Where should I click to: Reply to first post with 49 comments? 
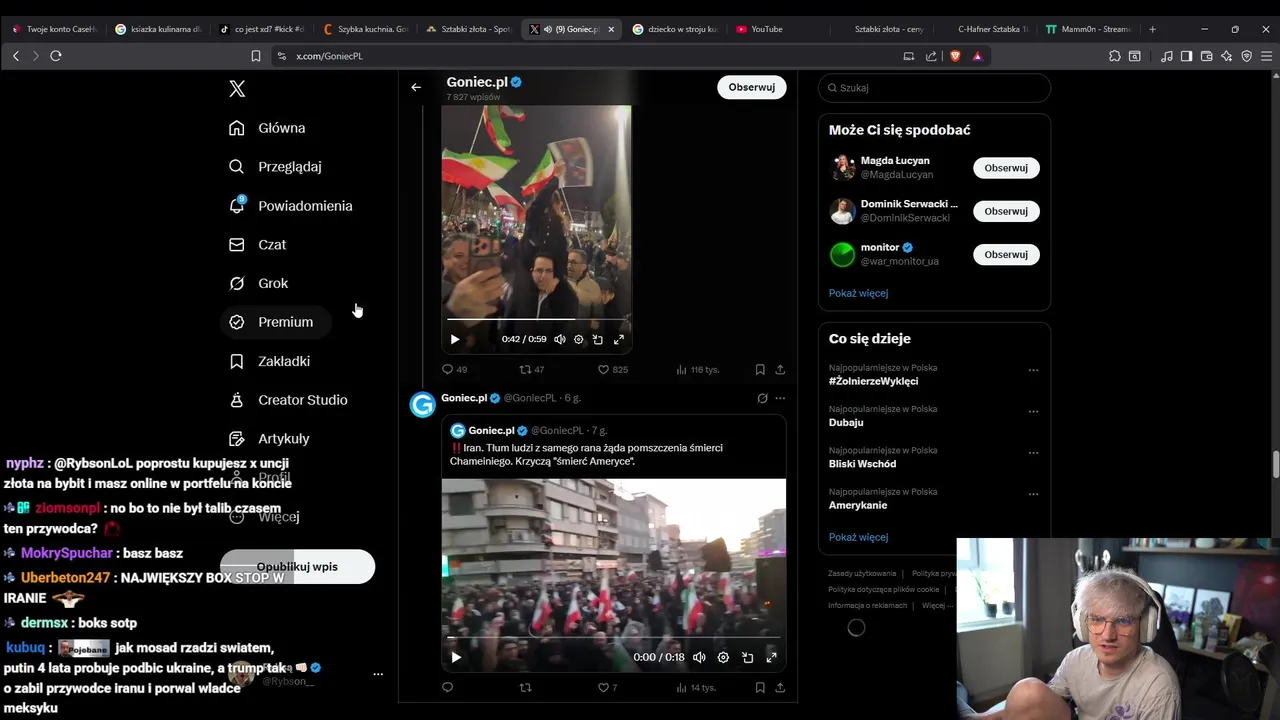point(455,370)
